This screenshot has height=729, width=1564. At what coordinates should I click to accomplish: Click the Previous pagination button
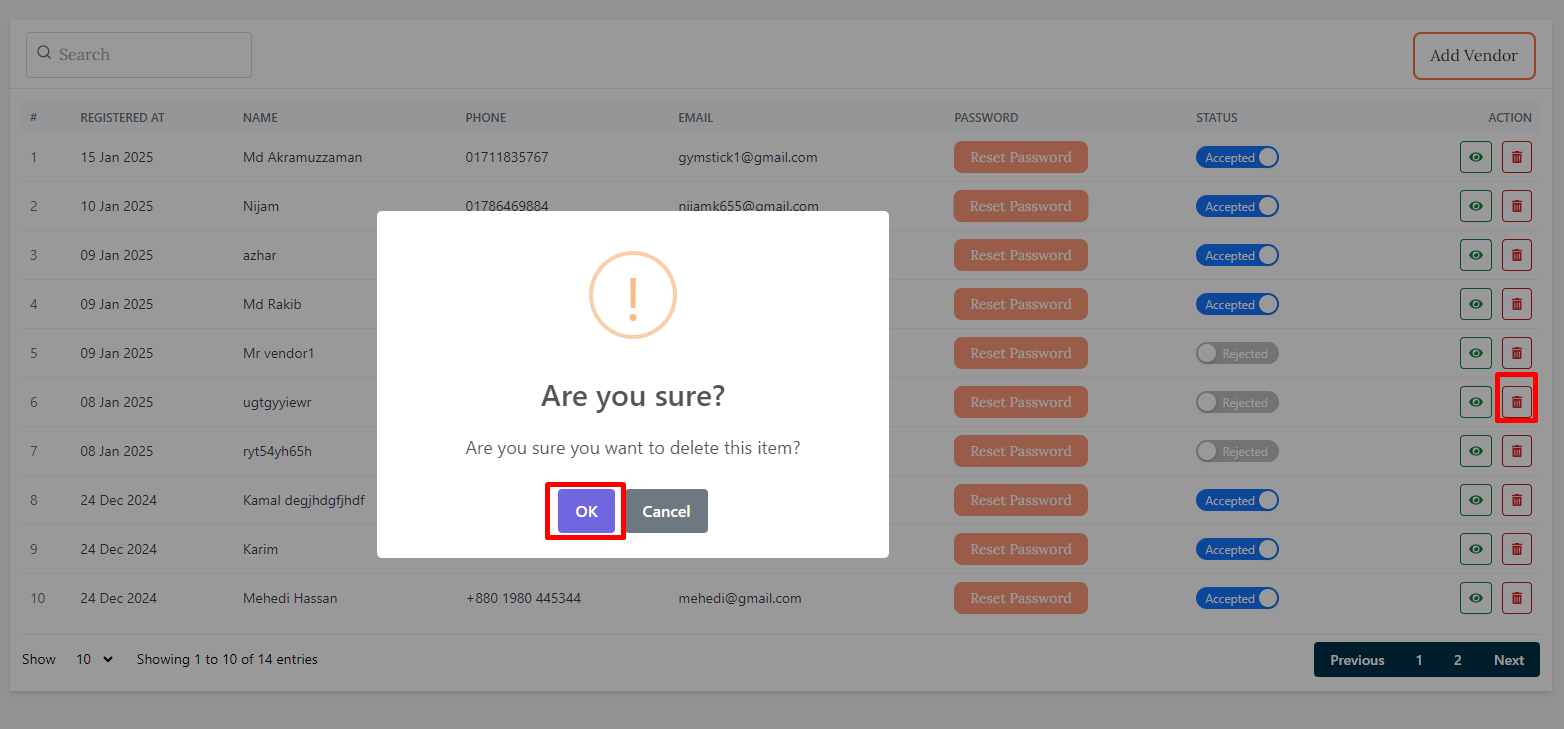point(1356,660)
